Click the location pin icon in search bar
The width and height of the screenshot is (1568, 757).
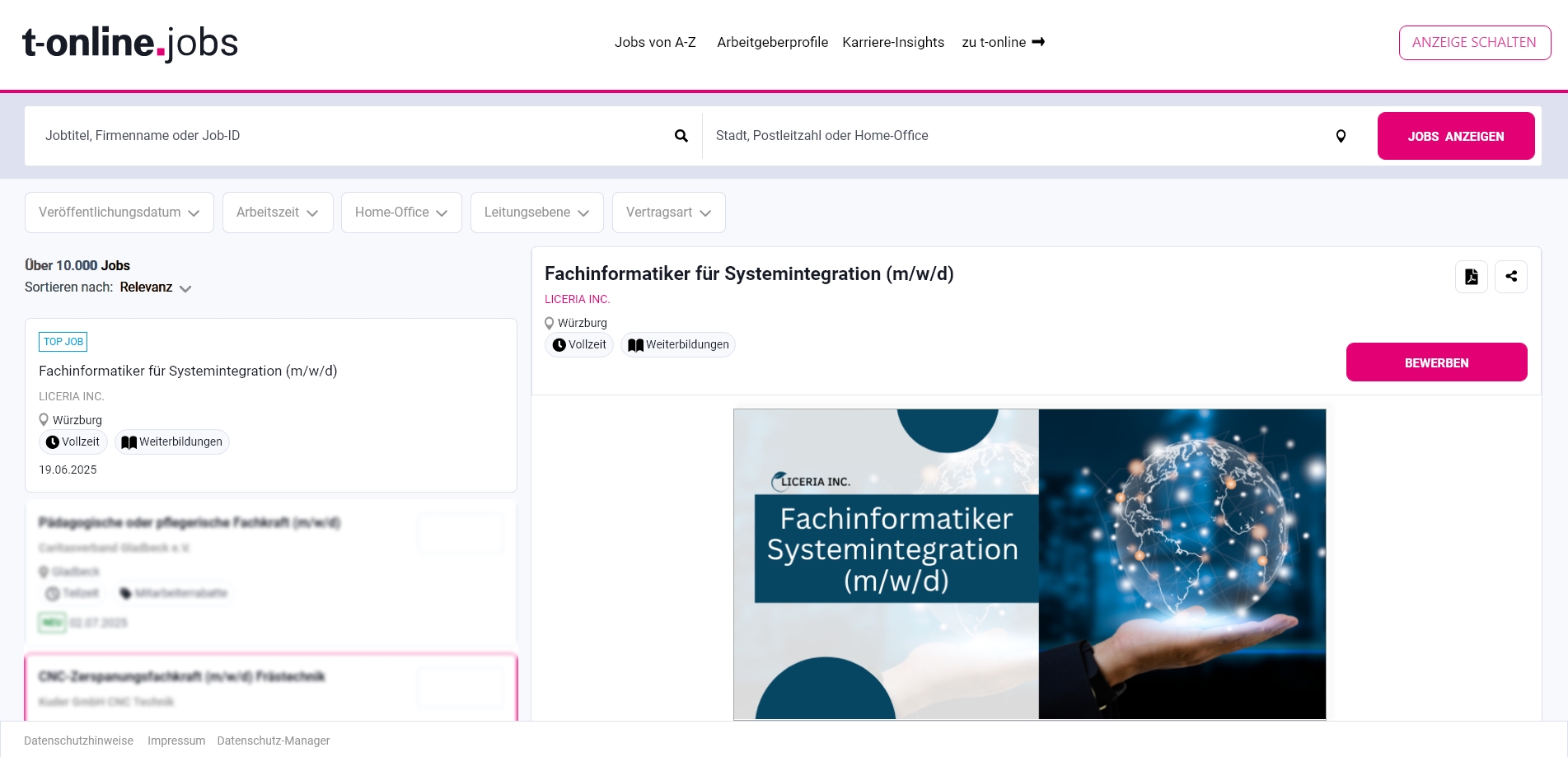point(1341,136)
